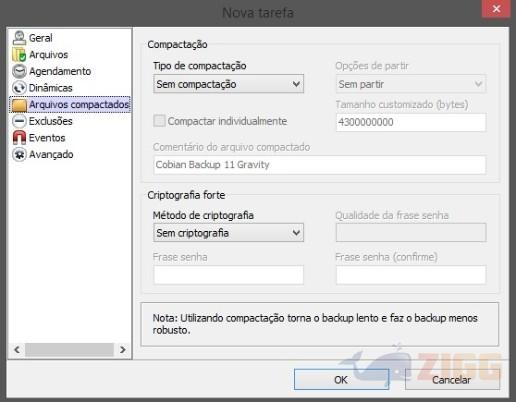
Task: Select the Arquivos folder icon
Action: click(x=19, y=54)
